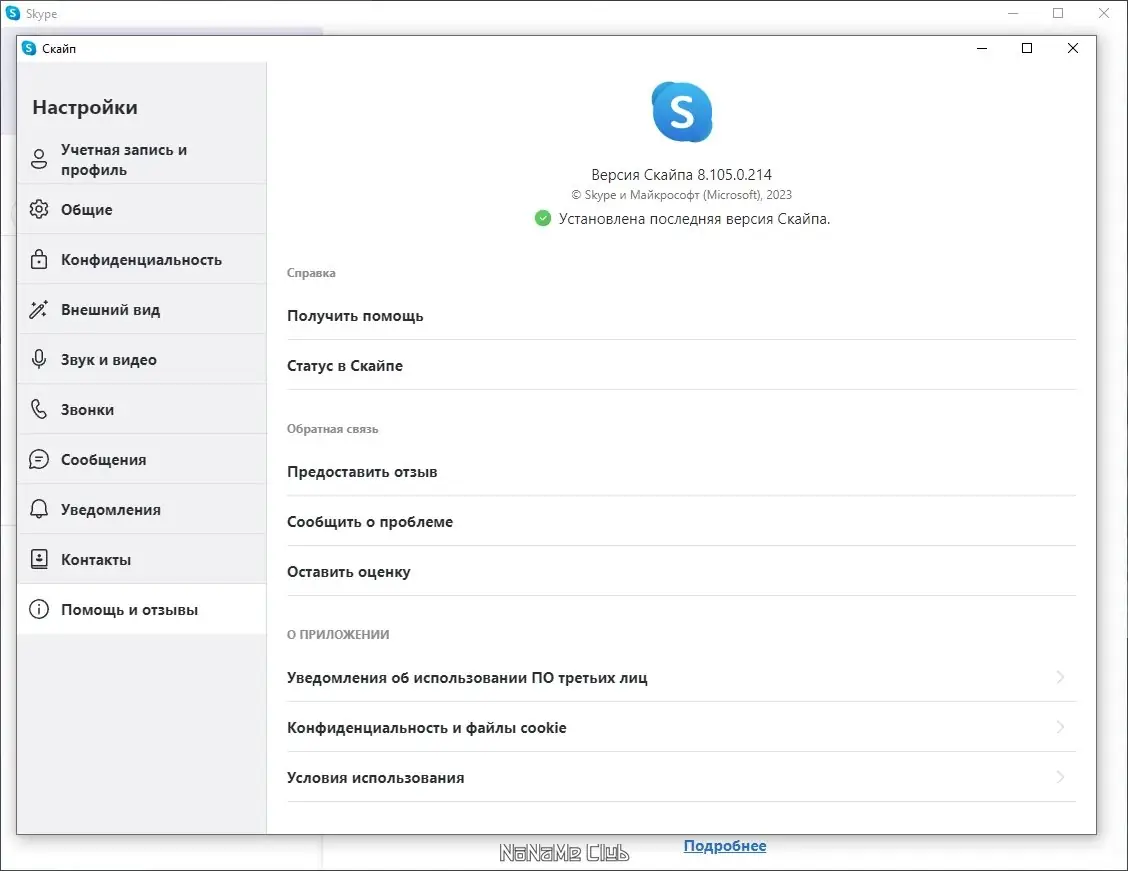This screenshot has width=1128, height=871.
Task: Open the Конфиденциальность settings section
Action: (142, 259)
